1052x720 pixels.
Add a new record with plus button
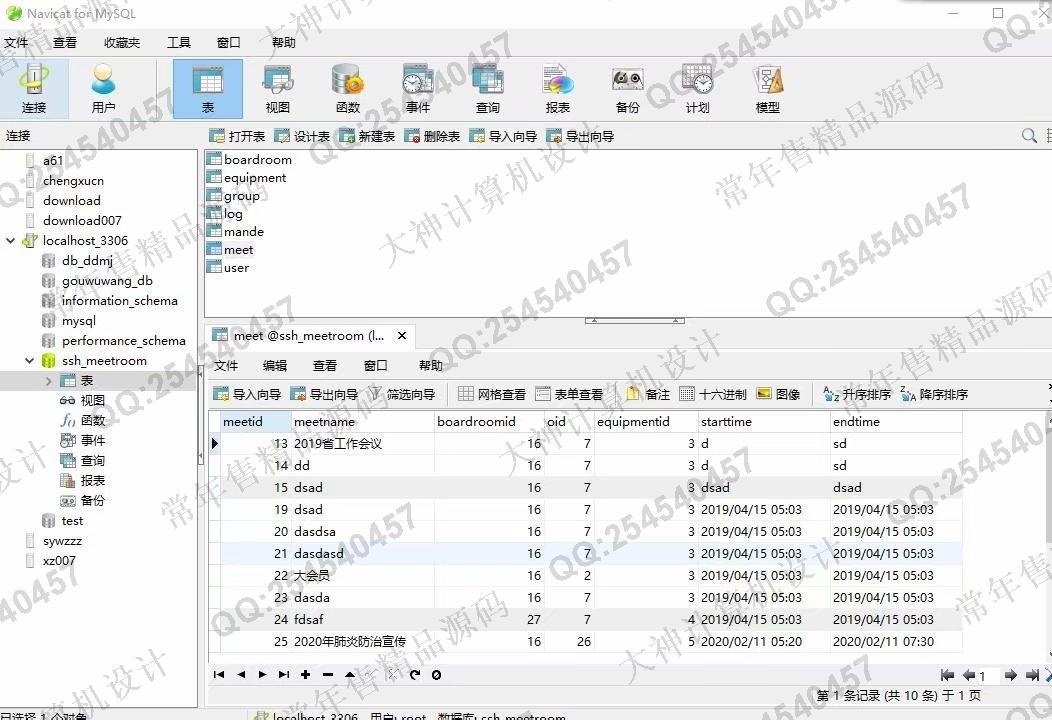305,674
